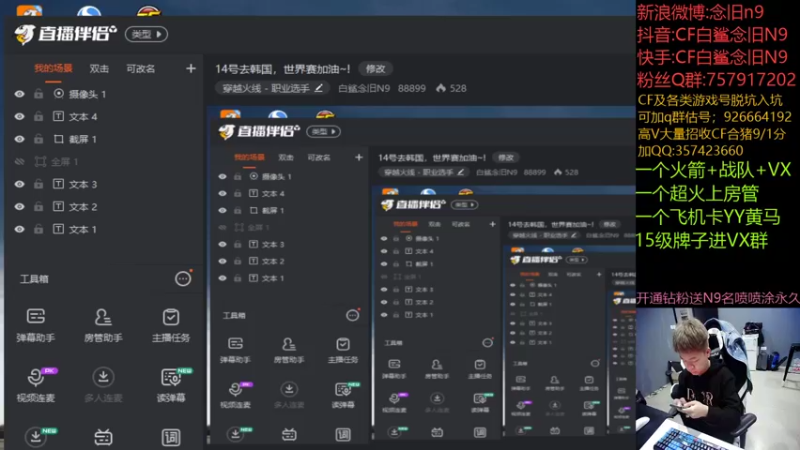The image size is (800, 450).
Task: Show the hidden 全屏 1 source
Action: (x=19, y=162)
